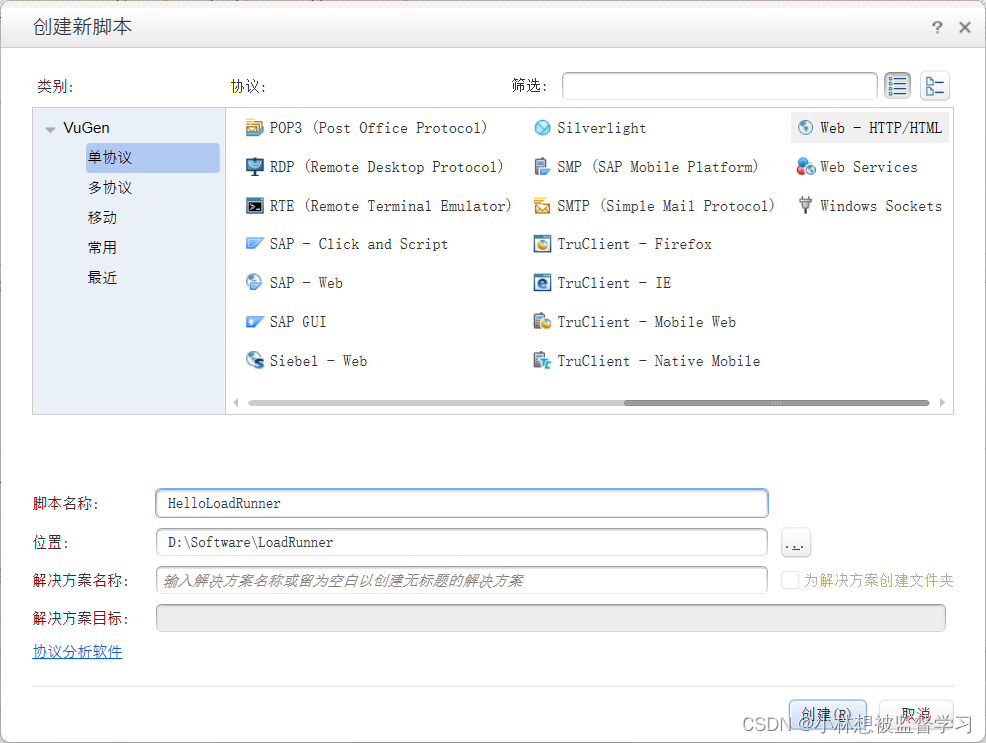Browse location with the ... button
The width and height of the screenshot is (986, 743).
pos(795,542)
